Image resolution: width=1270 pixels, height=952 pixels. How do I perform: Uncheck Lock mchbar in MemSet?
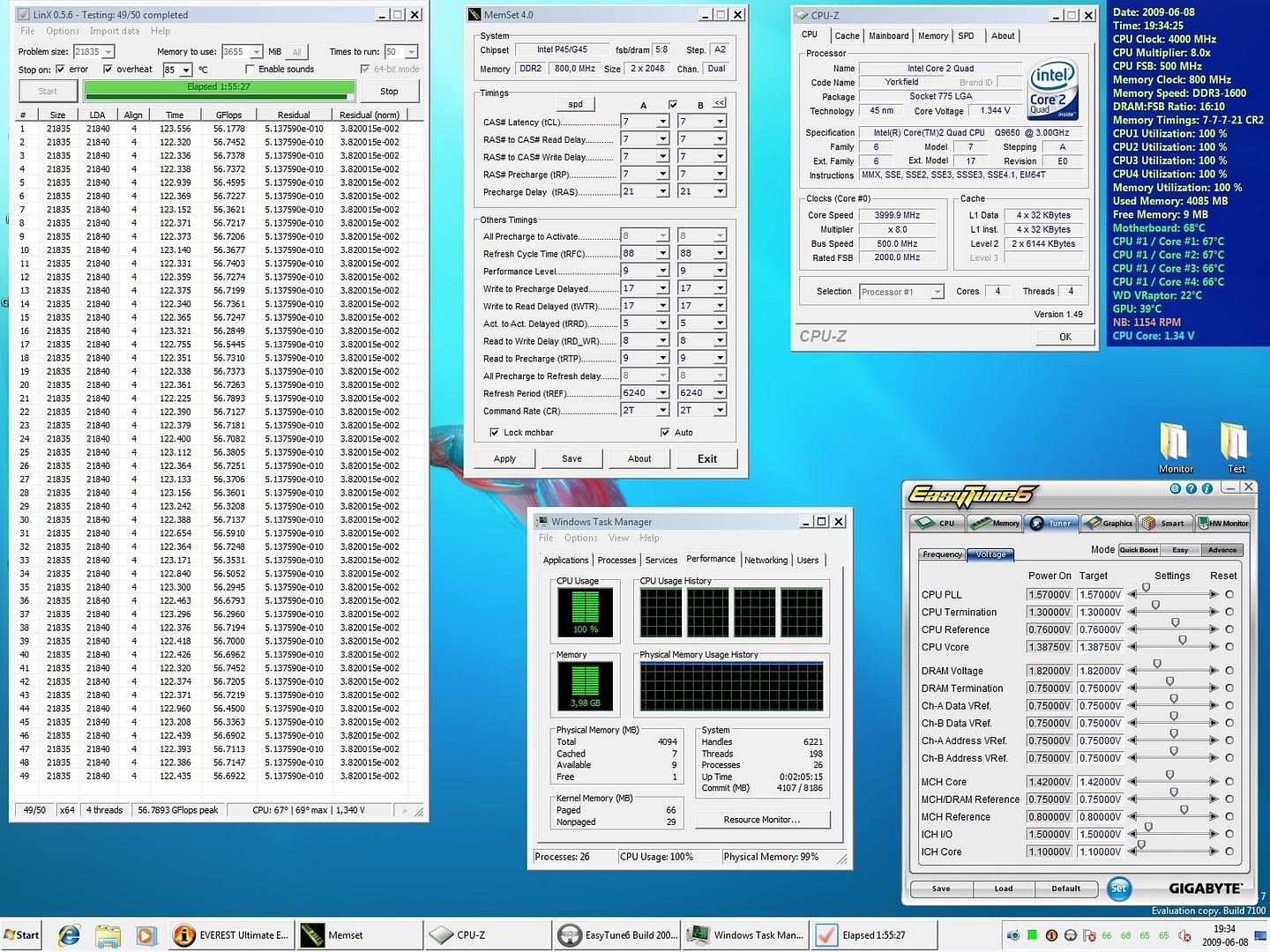tap(494, 432)
